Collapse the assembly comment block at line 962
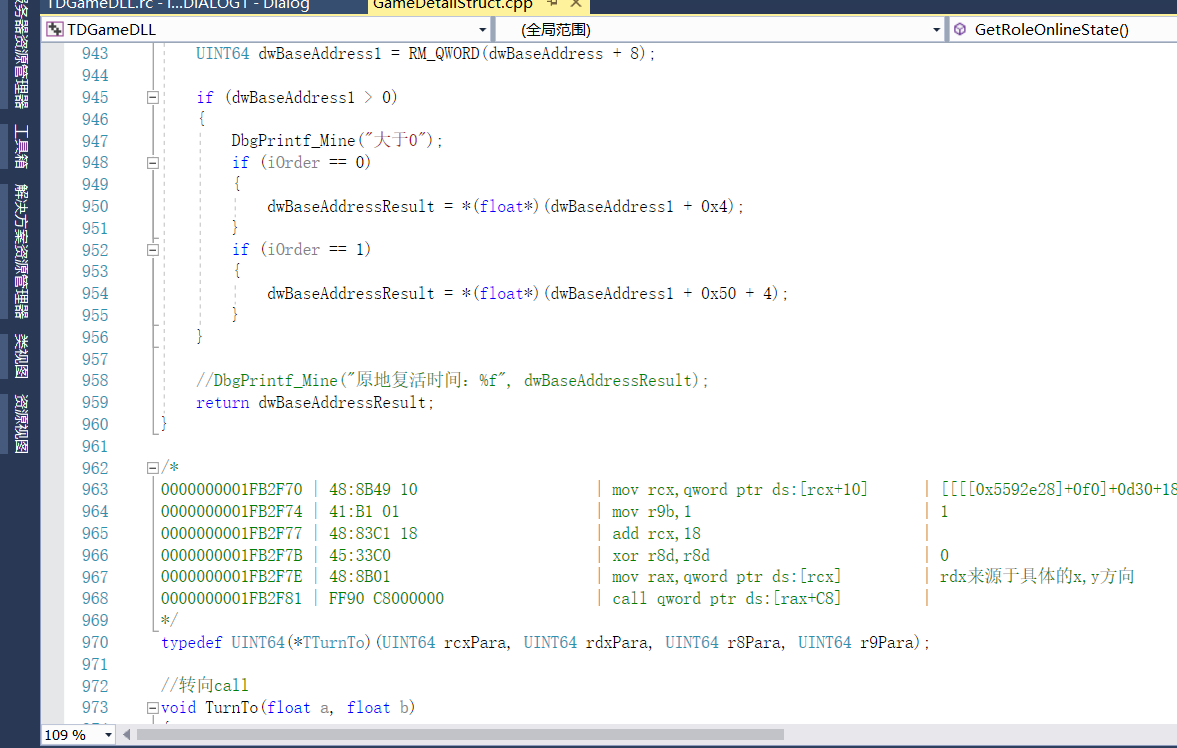Viewport: 1177px width, 748px height. (152, 468)
